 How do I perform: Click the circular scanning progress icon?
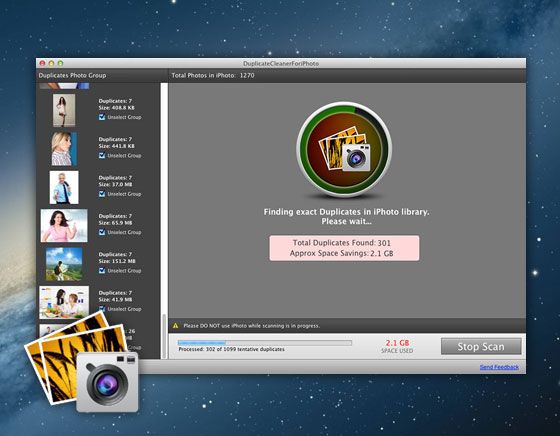pyautogui.click(x=344, y=149)
